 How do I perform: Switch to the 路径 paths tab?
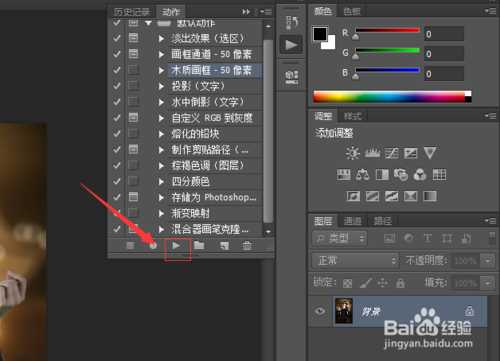click(x=382, y=221)
